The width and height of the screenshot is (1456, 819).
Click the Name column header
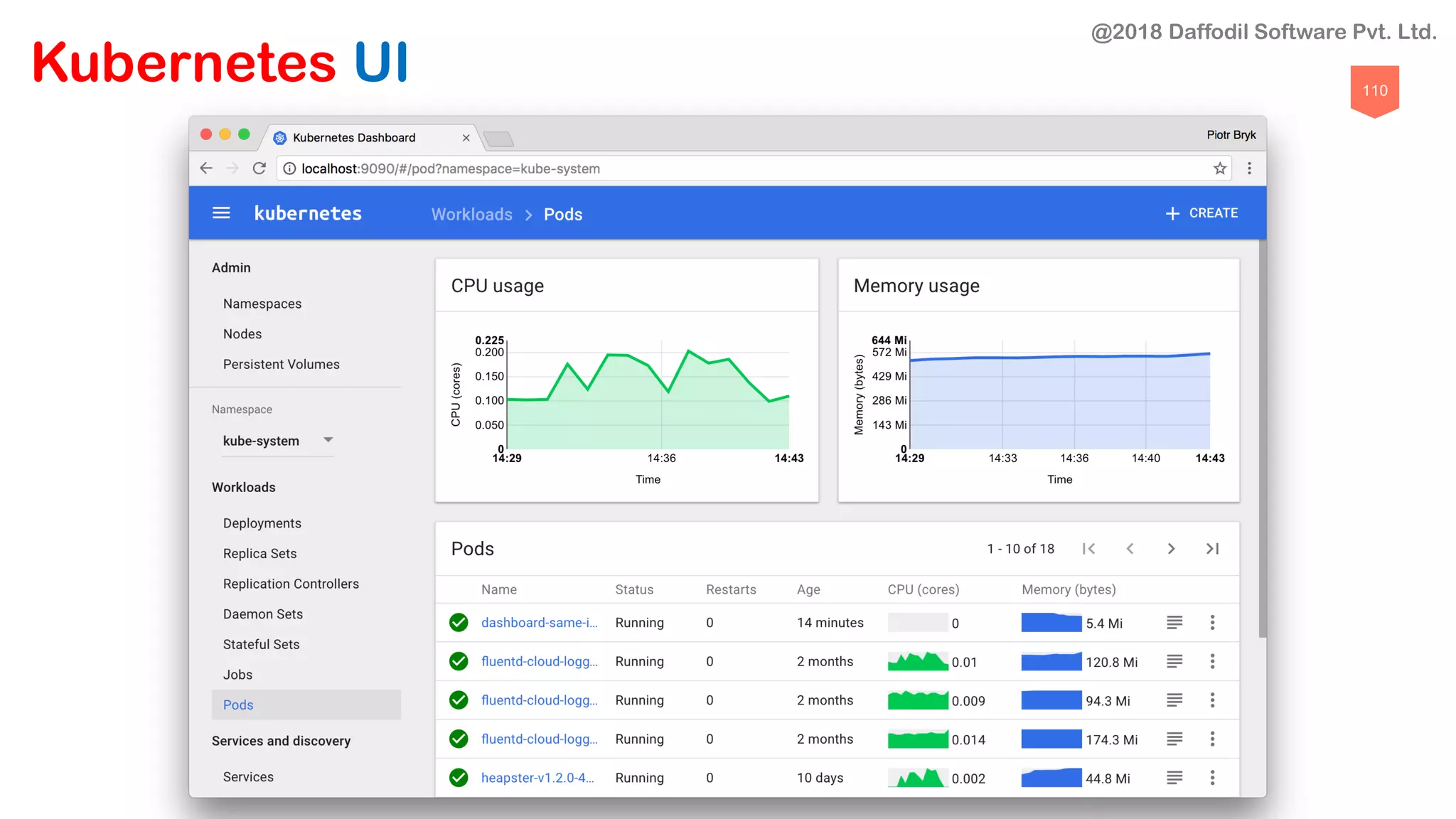point(499,589)
